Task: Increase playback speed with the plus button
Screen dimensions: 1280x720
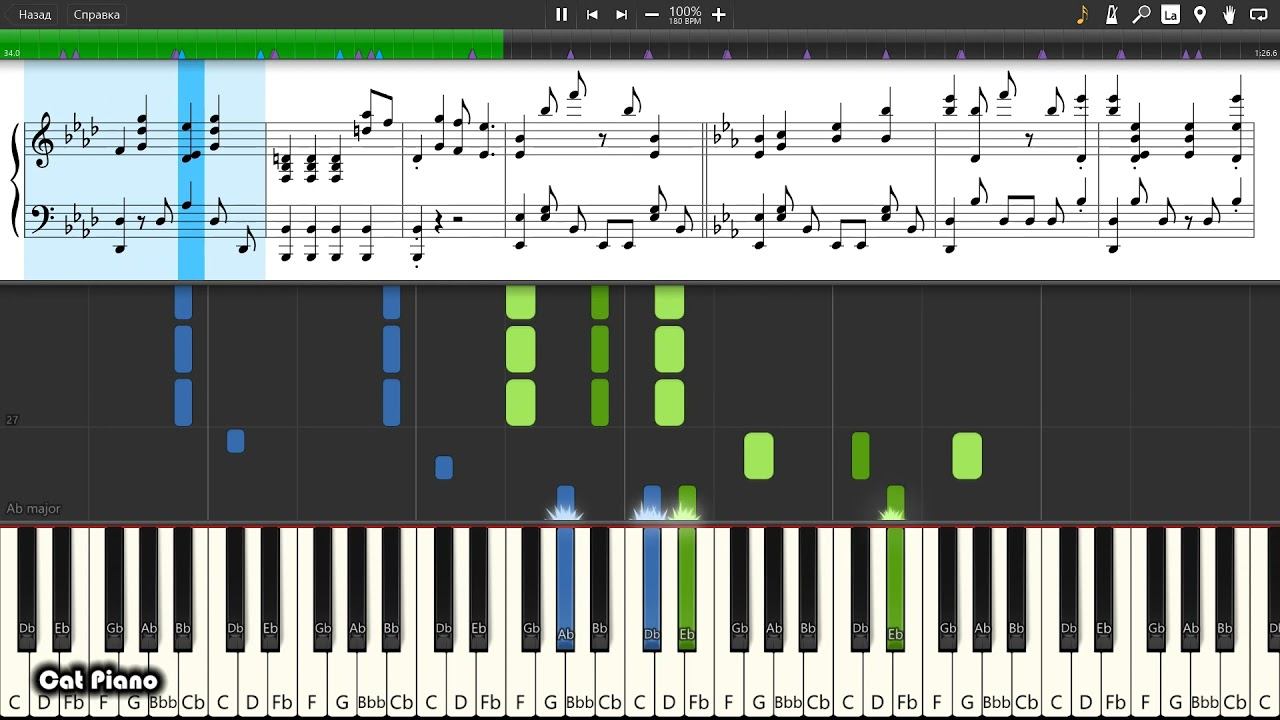Action: 718,14
